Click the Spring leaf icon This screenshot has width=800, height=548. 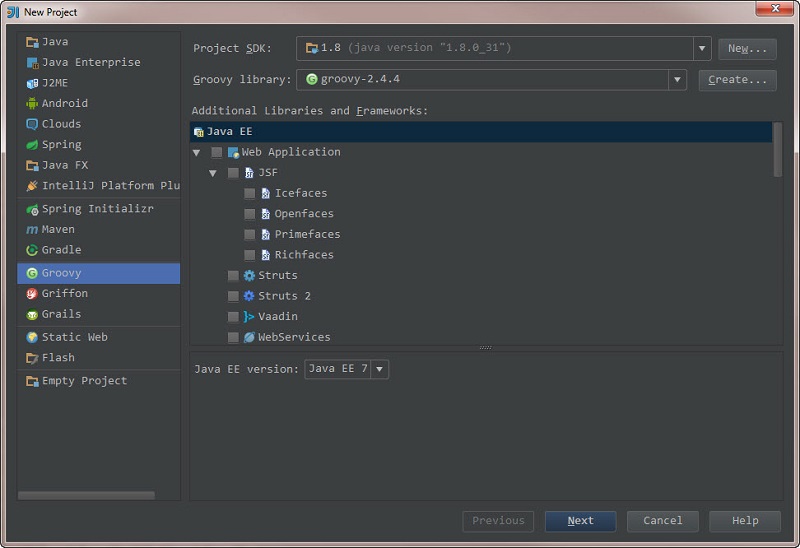point(32,145)
